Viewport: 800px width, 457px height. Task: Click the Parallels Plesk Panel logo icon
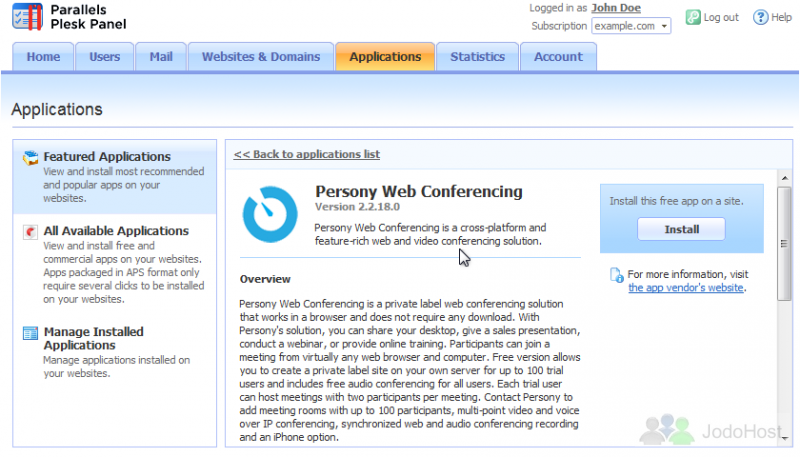click(x=28, y=17)
